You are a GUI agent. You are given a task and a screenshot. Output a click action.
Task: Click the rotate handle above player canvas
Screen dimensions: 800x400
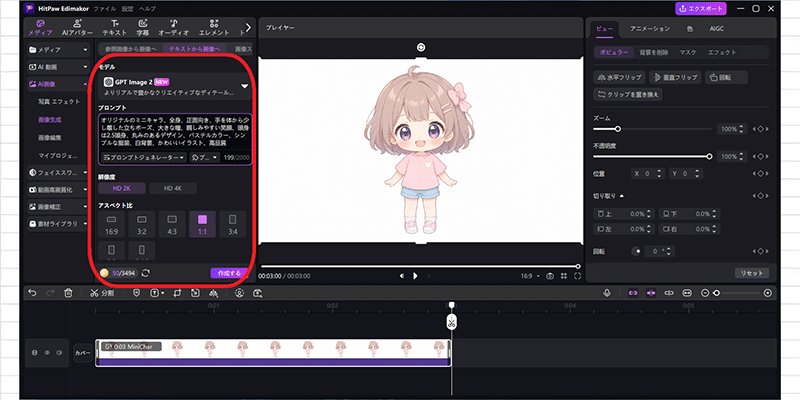(421, 47)
